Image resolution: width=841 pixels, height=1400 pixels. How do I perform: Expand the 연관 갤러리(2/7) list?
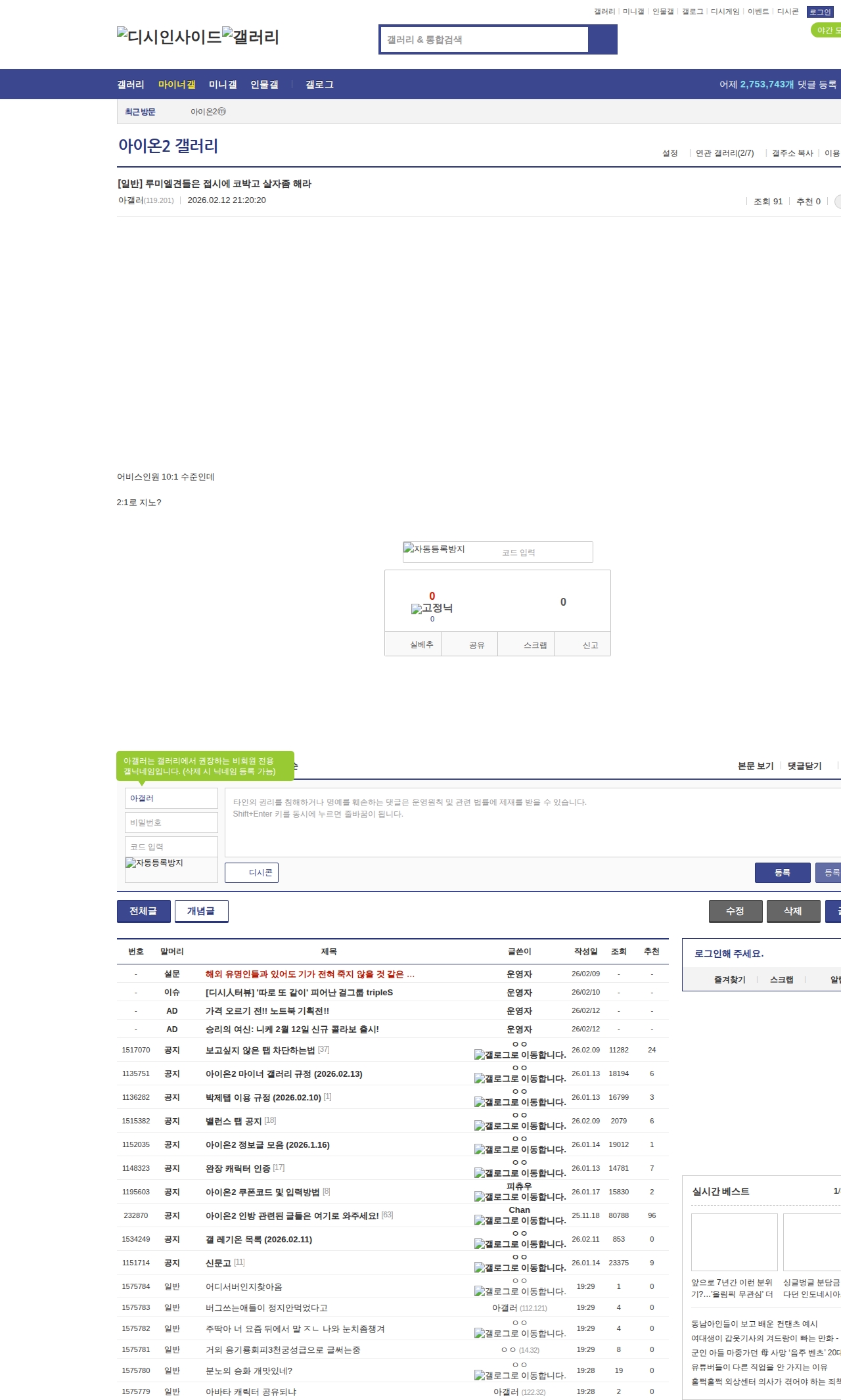coord(725,153)
